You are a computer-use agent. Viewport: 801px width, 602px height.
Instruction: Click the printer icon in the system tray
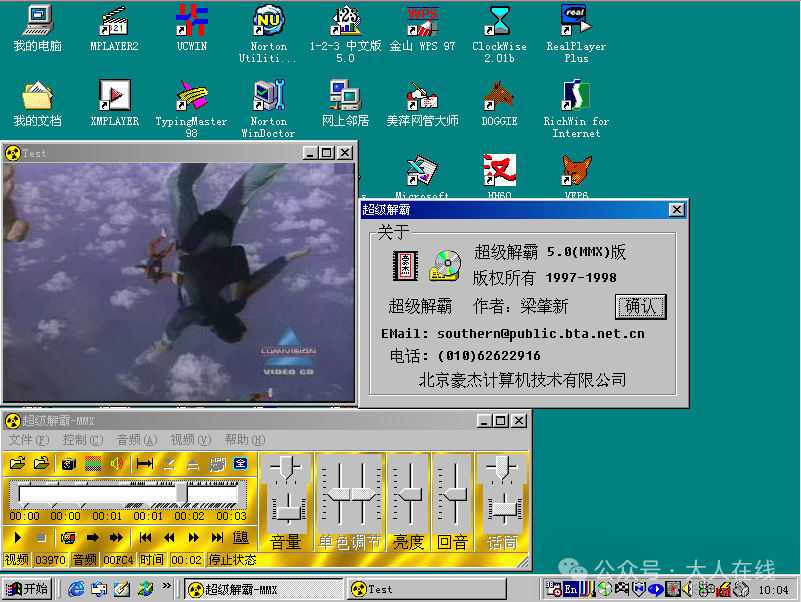741,589
